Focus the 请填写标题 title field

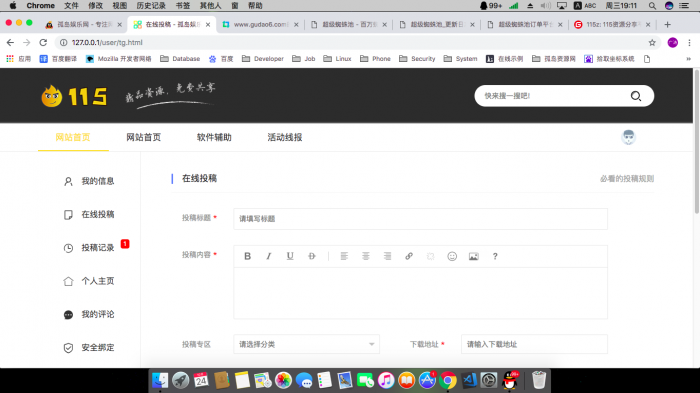tap(420, 219)
